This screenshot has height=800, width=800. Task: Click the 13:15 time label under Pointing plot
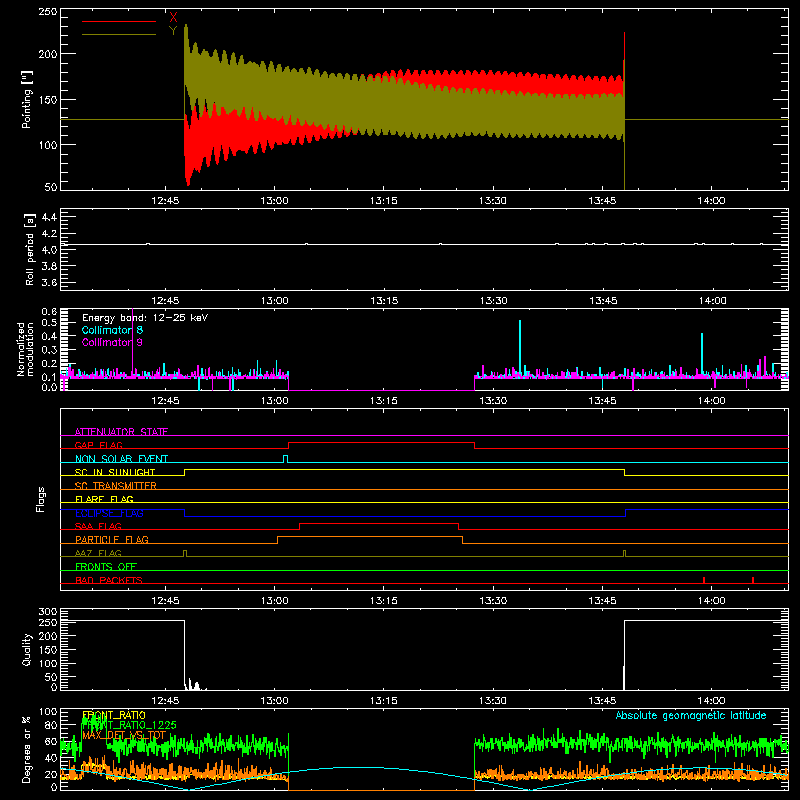tap(384, 201)
